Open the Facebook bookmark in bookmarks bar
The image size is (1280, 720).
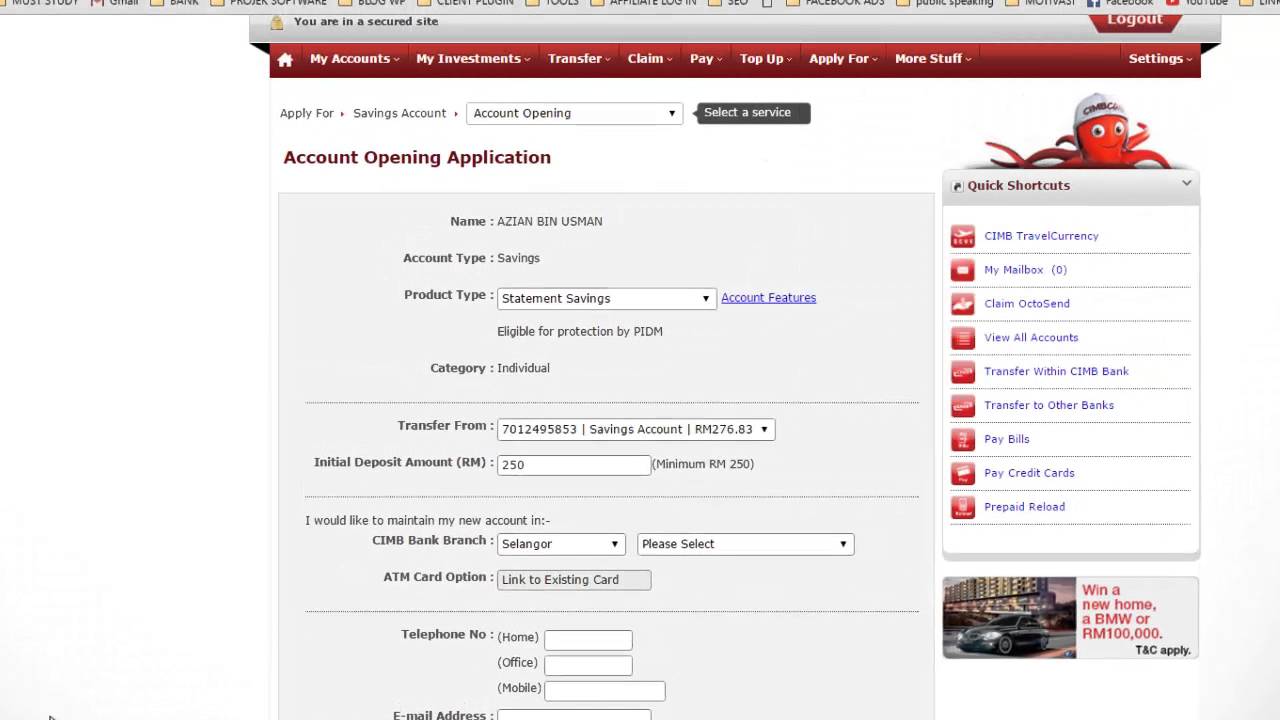coord(1120,3)
